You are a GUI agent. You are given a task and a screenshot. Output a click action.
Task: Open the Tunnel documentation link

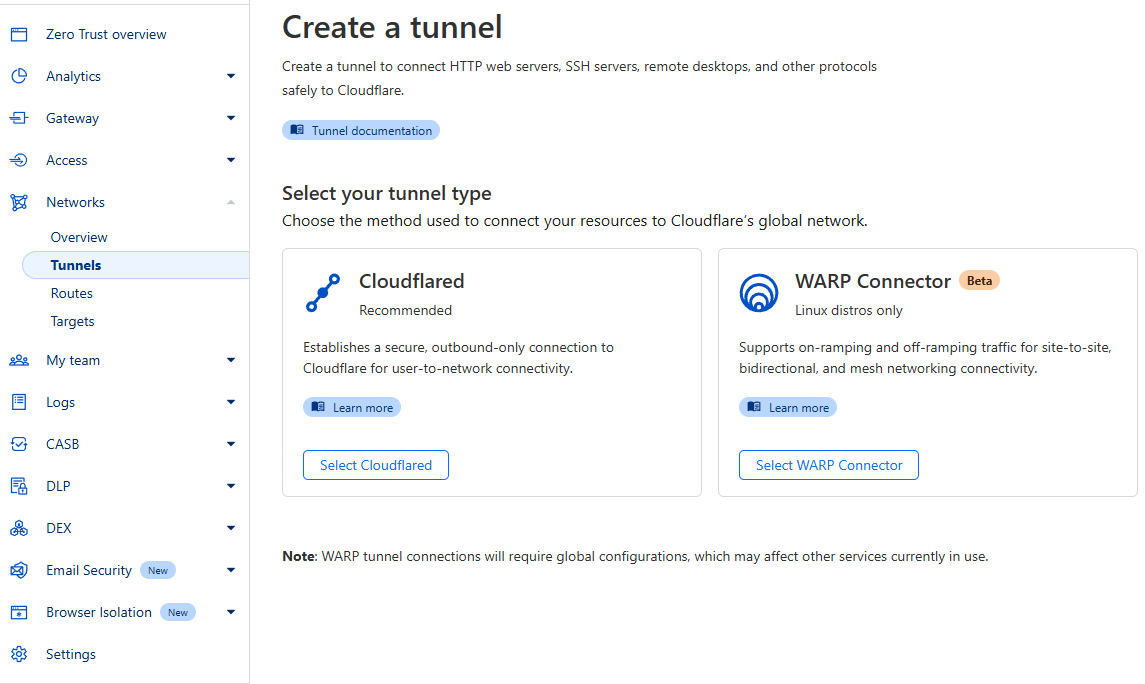[x=361, y=131]
